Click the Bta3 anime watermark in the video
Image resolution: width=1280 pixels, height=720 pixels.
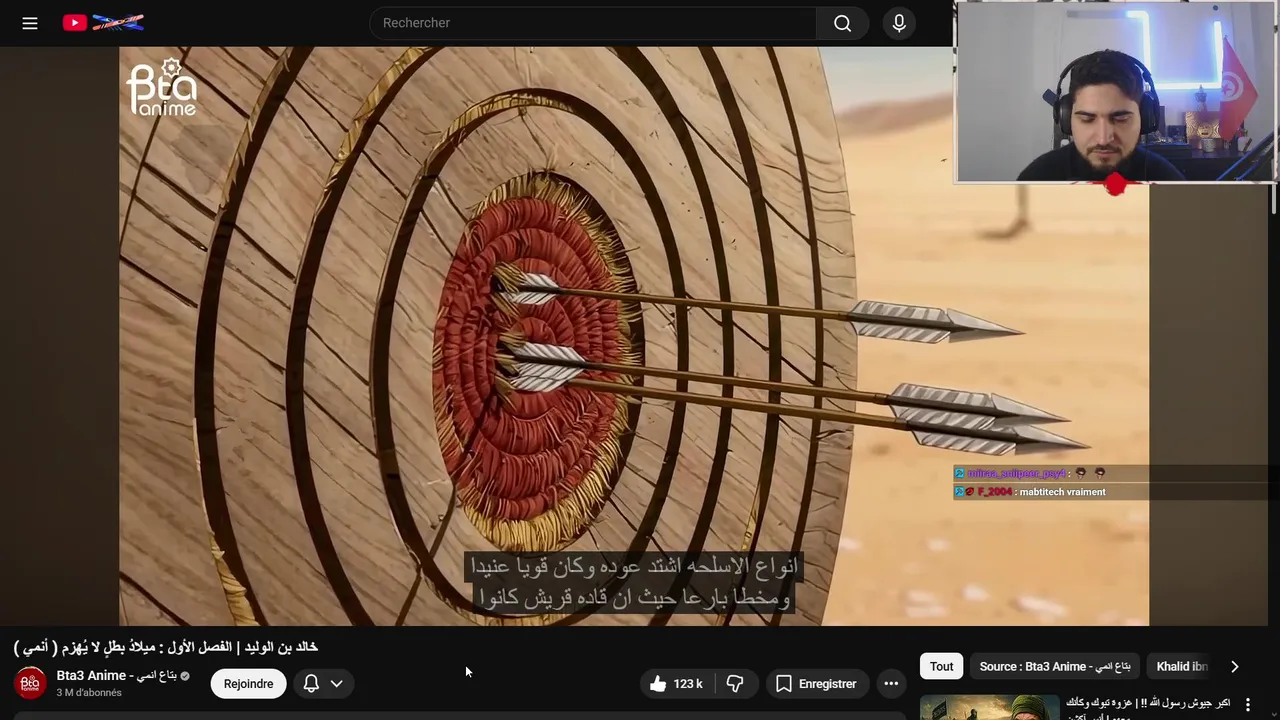162,88
